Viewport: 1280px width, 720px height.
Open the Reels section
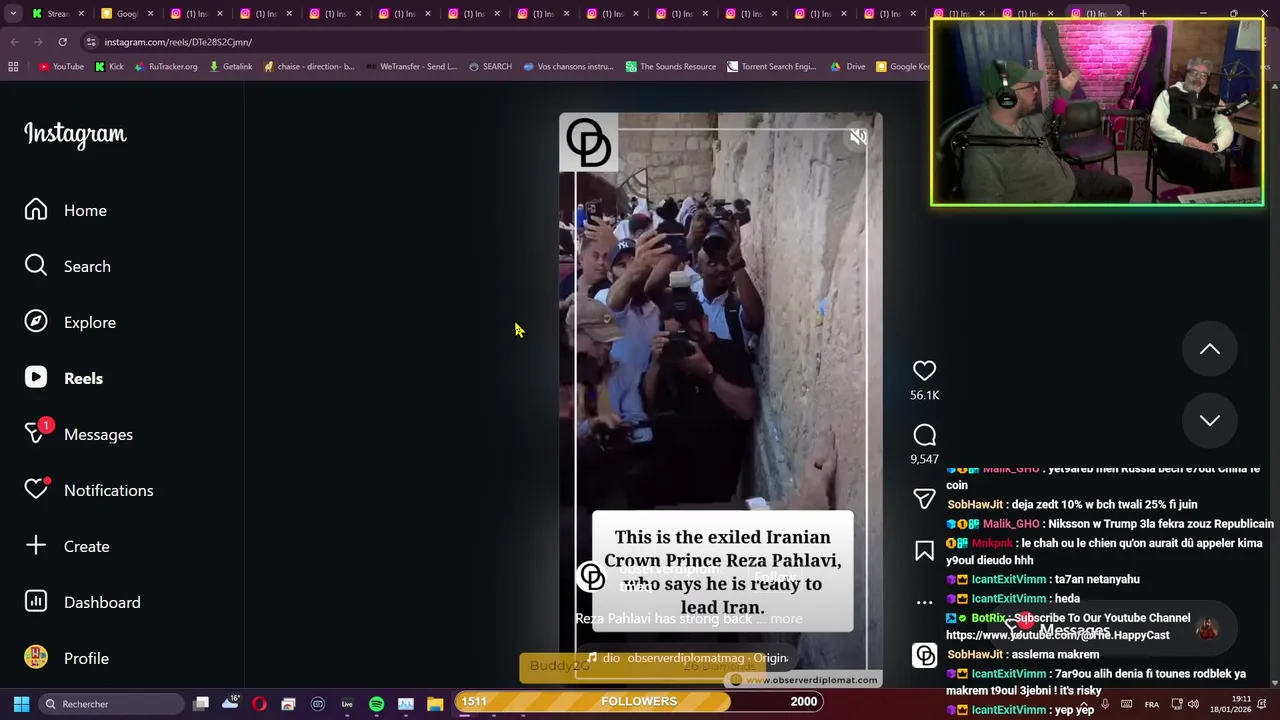[83, 378]
